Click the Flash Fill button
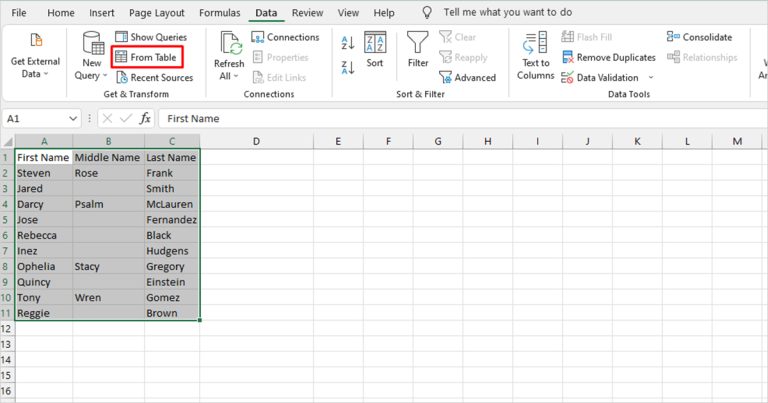768x403 pixels. tap(587, 37)
